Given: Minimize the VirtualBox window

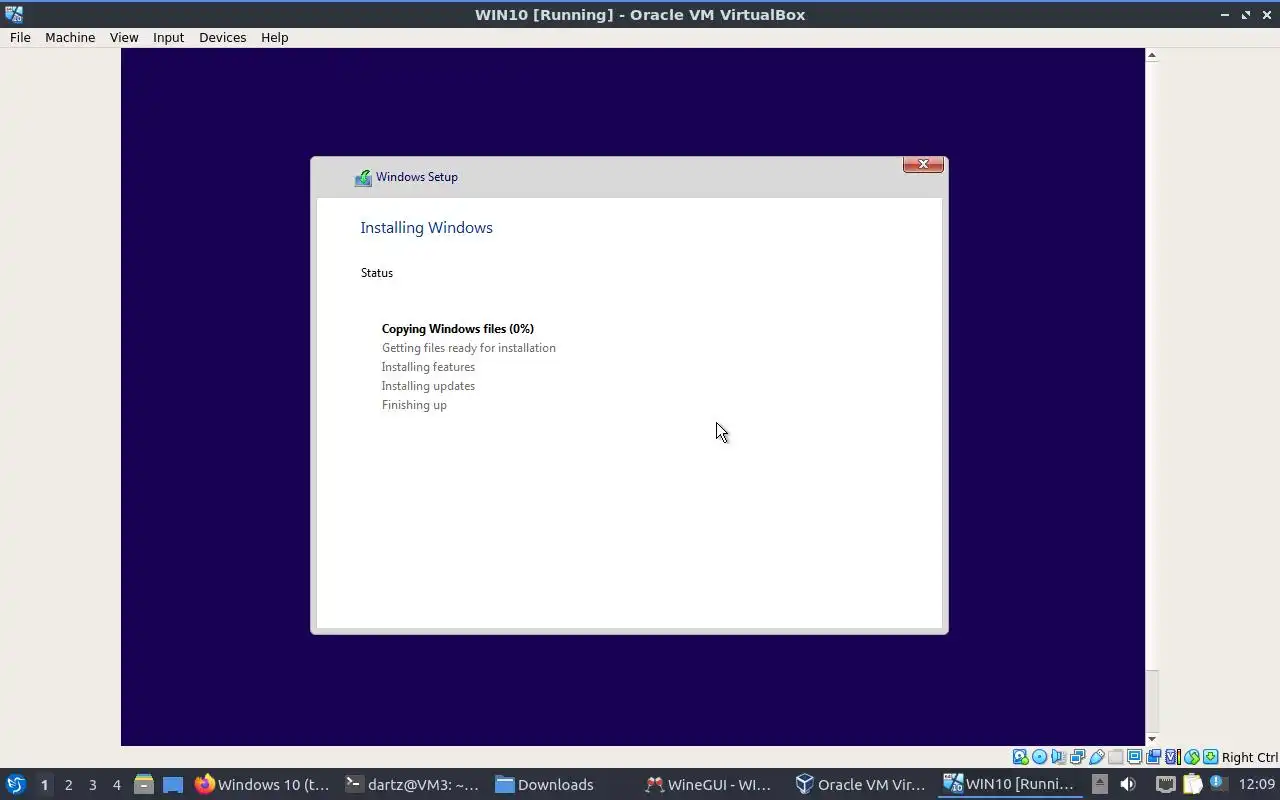Looking at the screenshot, I should 1225,14.
